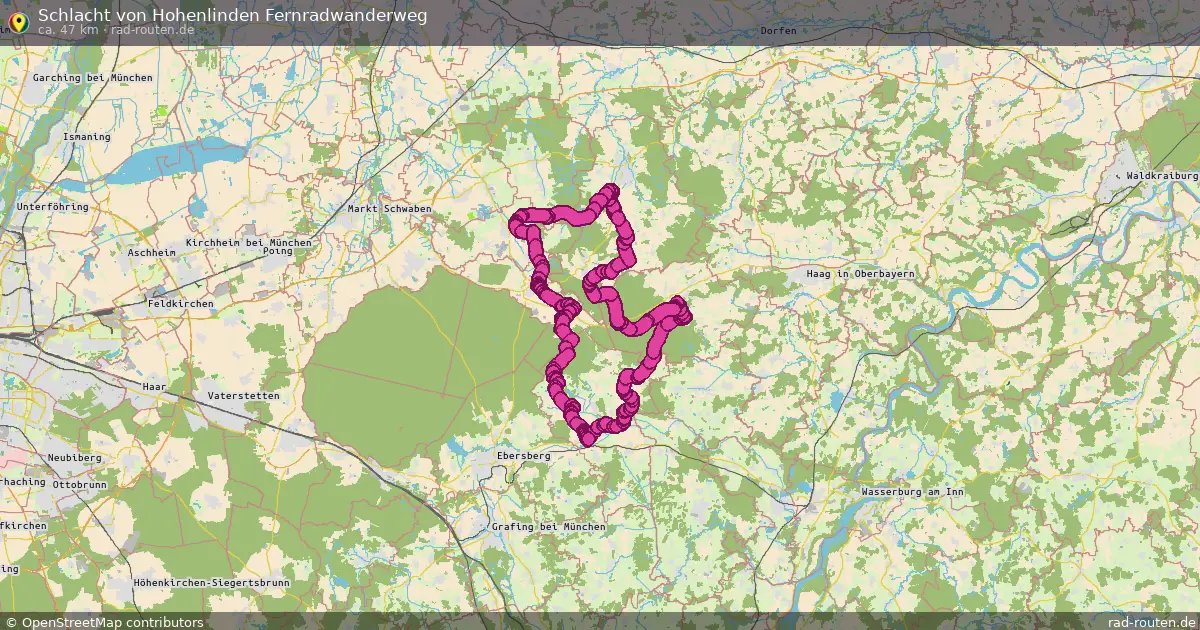Image resolution: width=1200 pixels, height=630 pixels.
Task: Click the subtitle ca. 47 km rad-routen.de
Action: (116, 30)
